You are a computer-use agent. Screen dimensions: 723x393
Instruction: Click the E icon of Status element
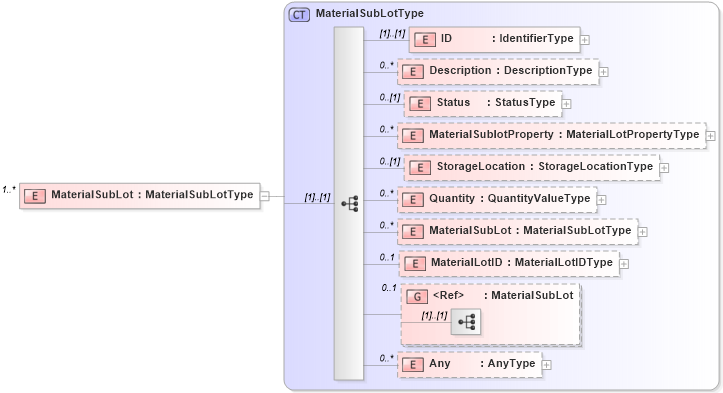pyautogui.click(x=420, y=103)
